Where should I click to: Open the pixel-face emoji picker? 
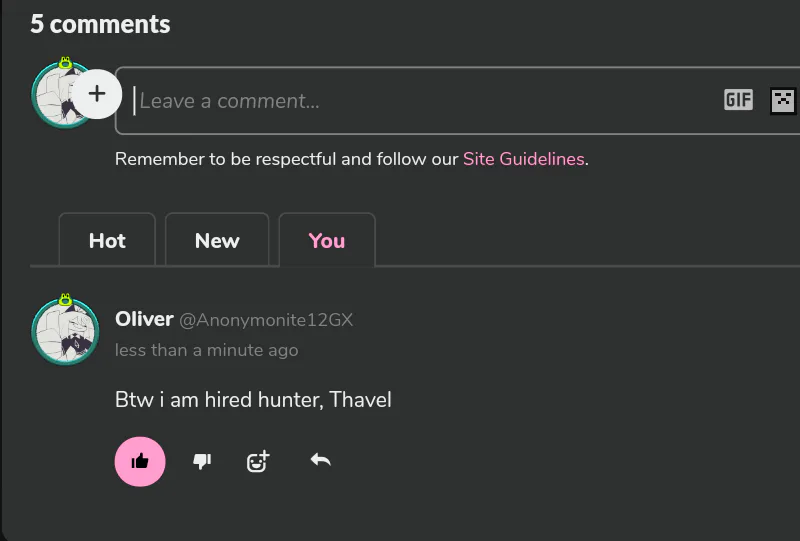coord(782,100)
